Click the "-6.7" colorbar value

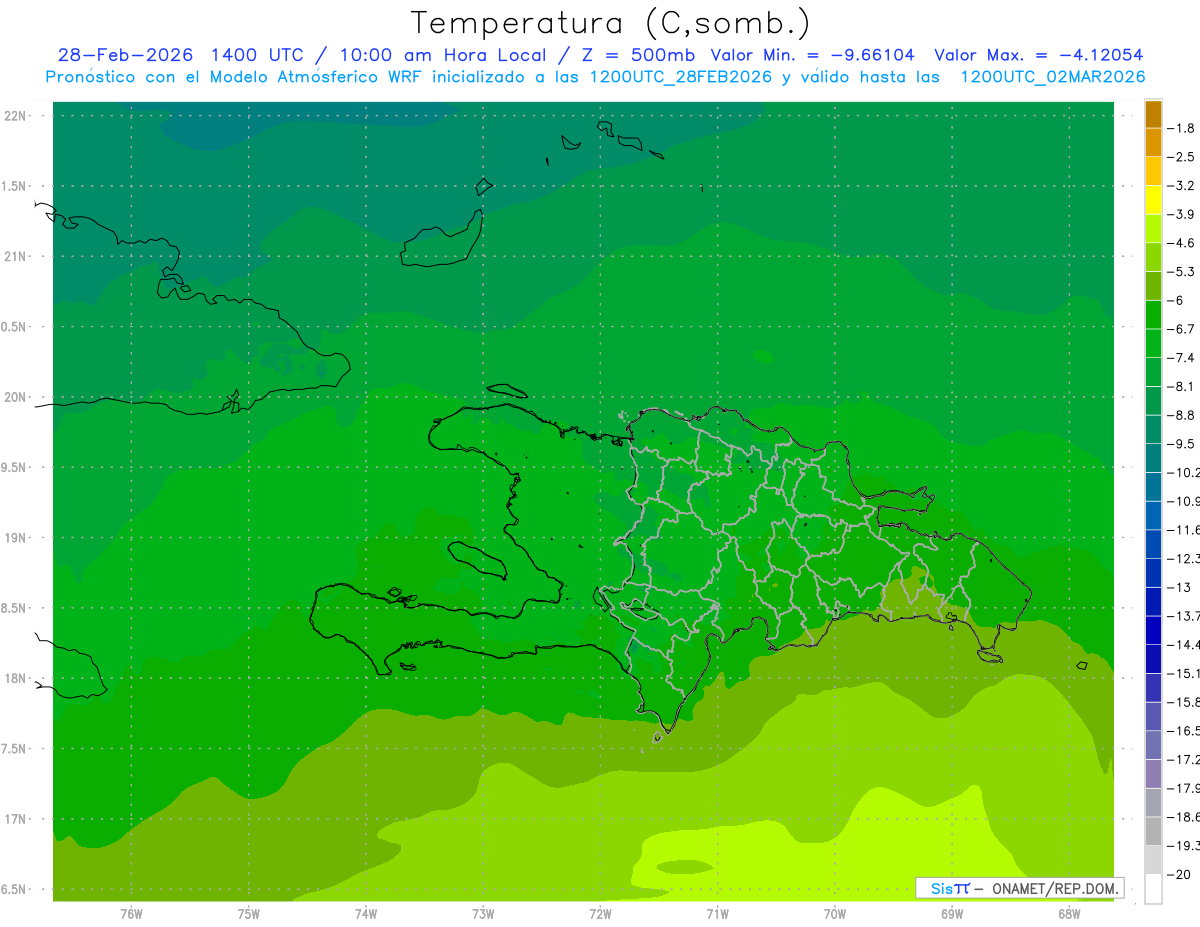click(1181, 329)
